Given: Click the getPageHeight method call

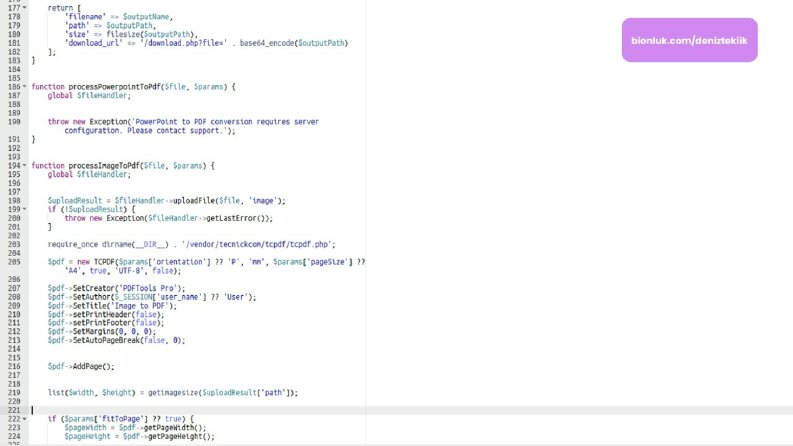Looking at the screenshot, I should [175, 436].
